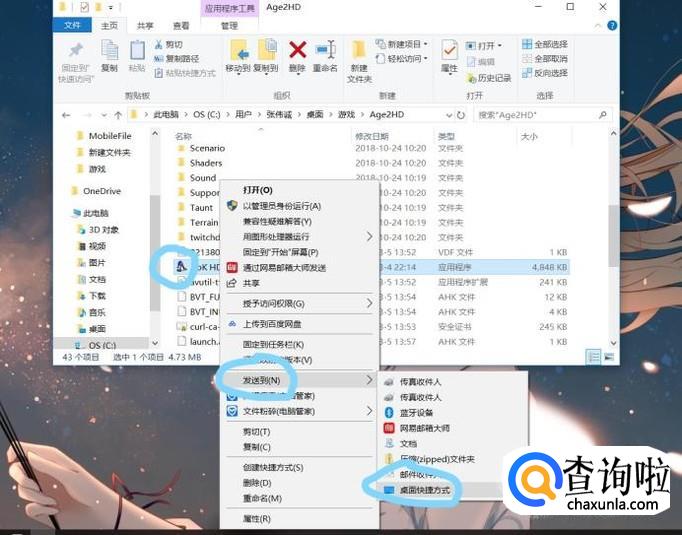Click the Back navigation arrow
The width and height of the screenshot is (682, 535).
pyautogui.click(x=66, y=115)
